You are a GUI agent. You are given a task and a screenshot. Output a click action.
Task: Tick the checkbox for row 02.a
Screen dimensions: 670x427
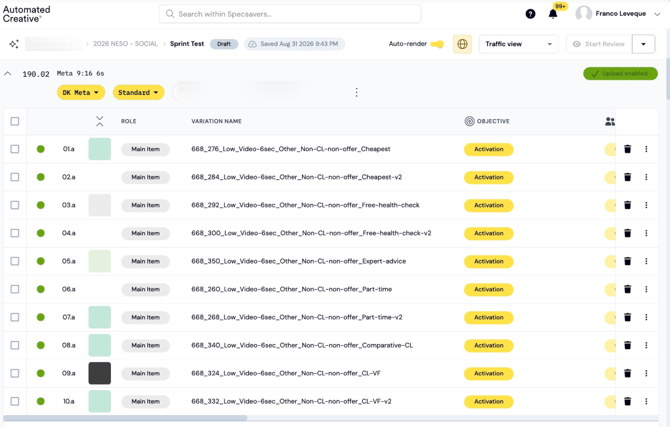pyautogui.click(x=15, y=177)
